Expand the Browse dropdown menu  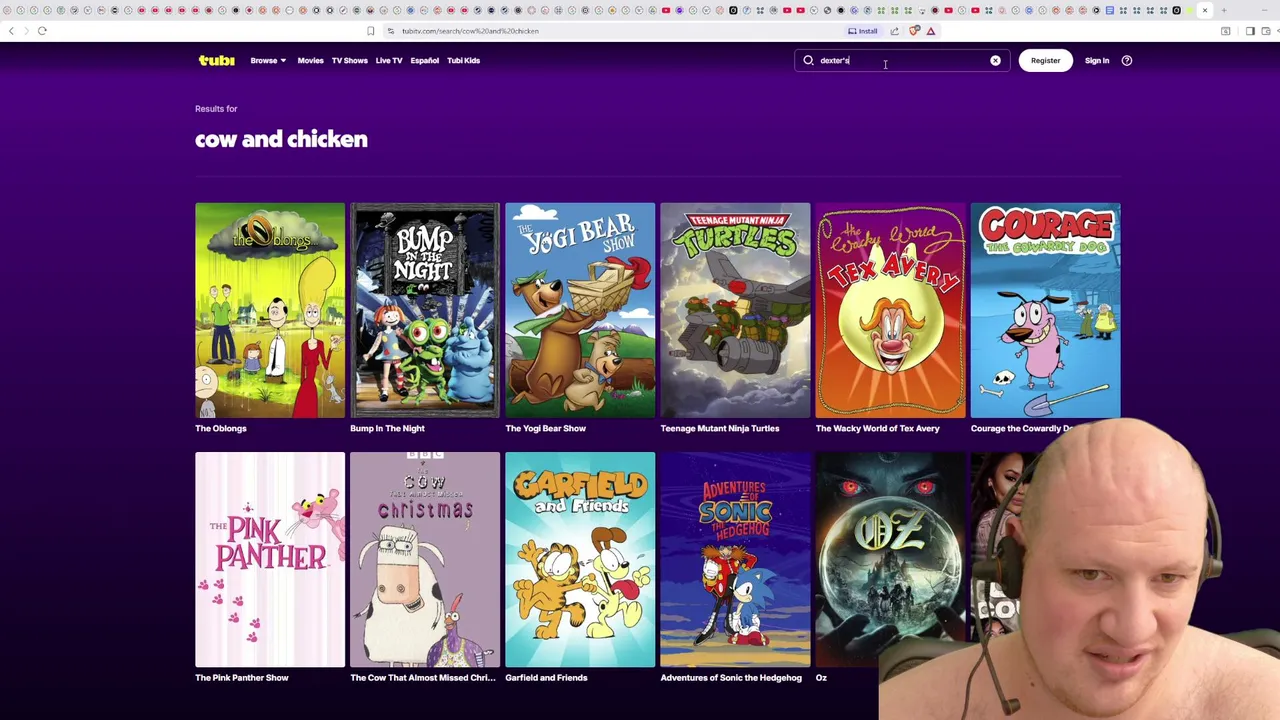[x=268, y=60]
